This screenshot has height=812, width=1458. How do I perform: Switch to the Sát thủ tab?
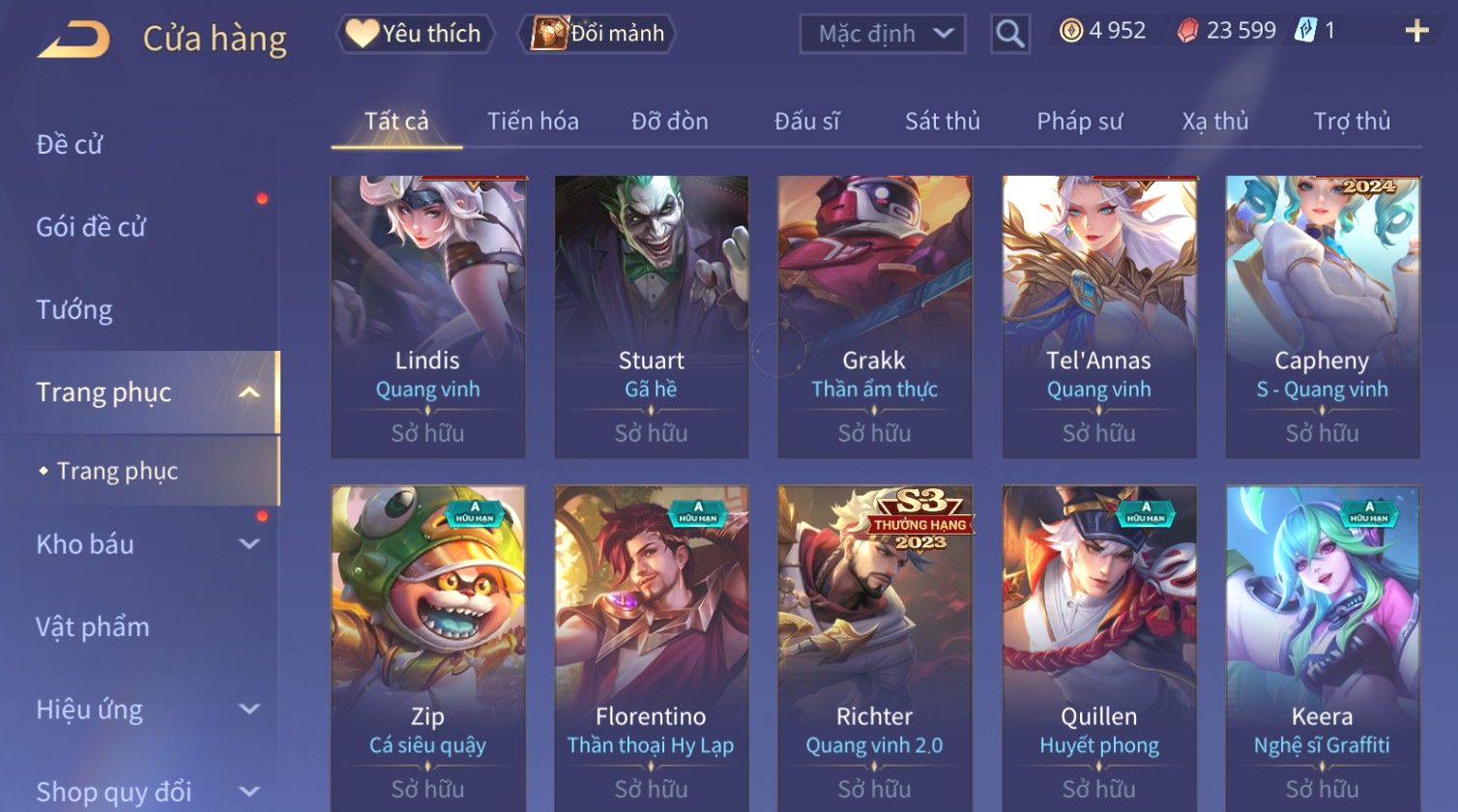pyautogui.click(x=943, y=121)
